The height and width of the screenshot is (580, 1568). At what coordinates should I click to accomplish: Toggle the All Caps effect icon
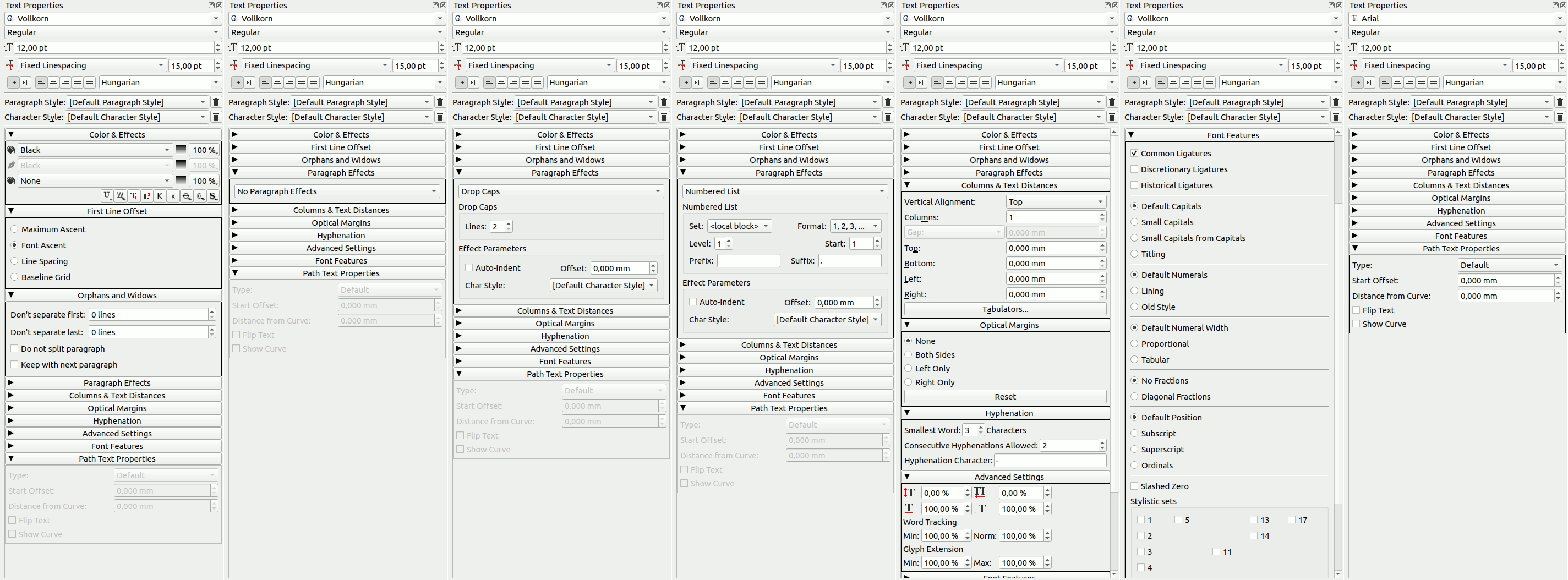[160, 196]
